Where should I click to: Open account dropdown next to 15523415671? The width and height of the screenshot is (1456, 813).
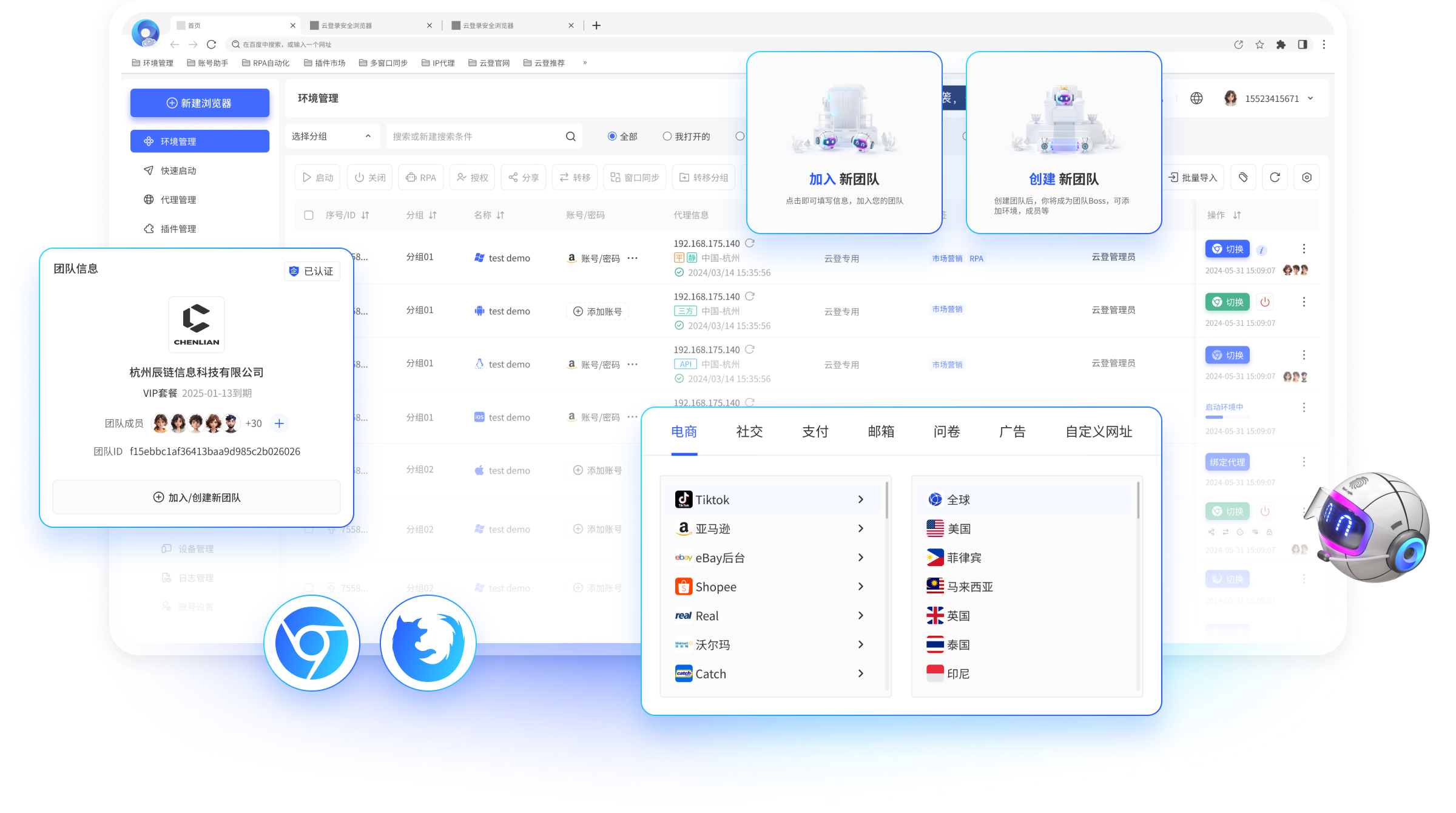(x=1310, y=98)
